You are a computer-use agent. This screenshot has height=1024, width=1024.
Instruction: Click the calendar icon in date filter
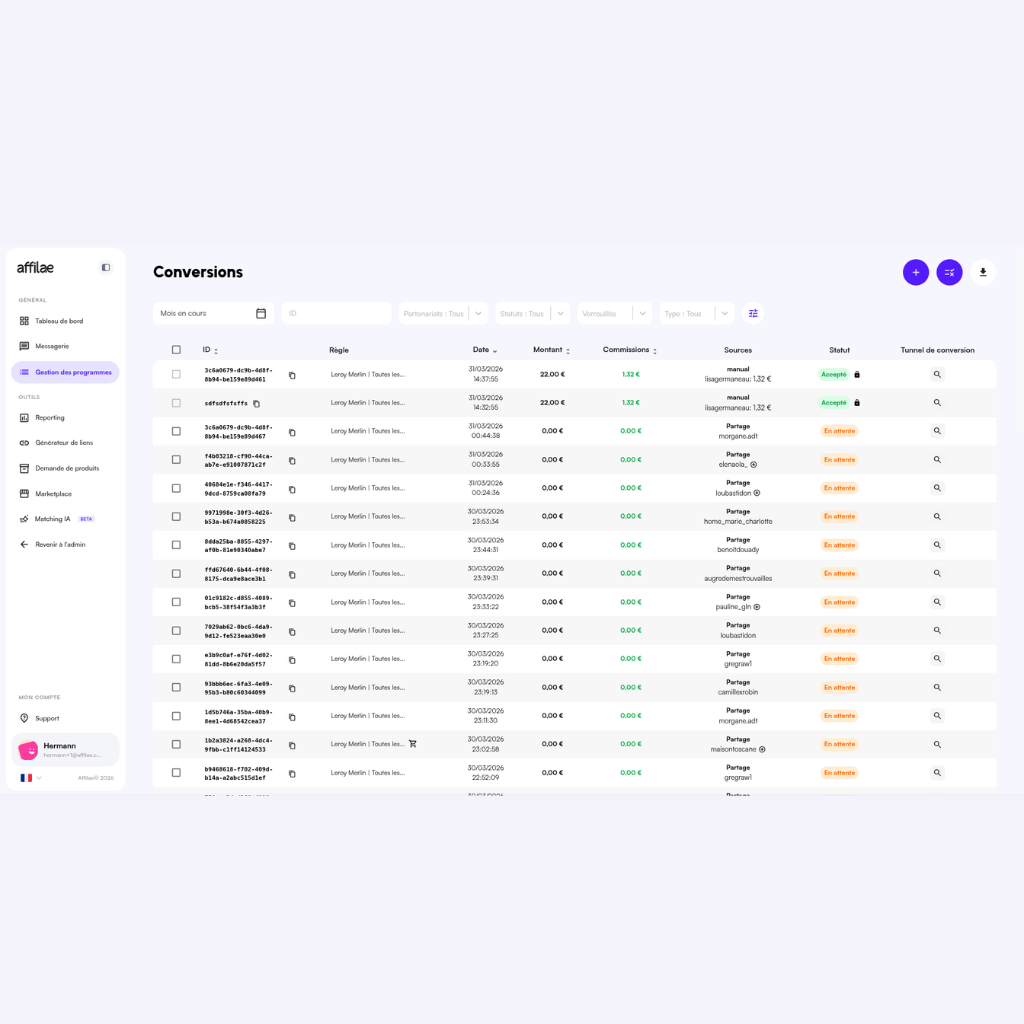[261, 313]
